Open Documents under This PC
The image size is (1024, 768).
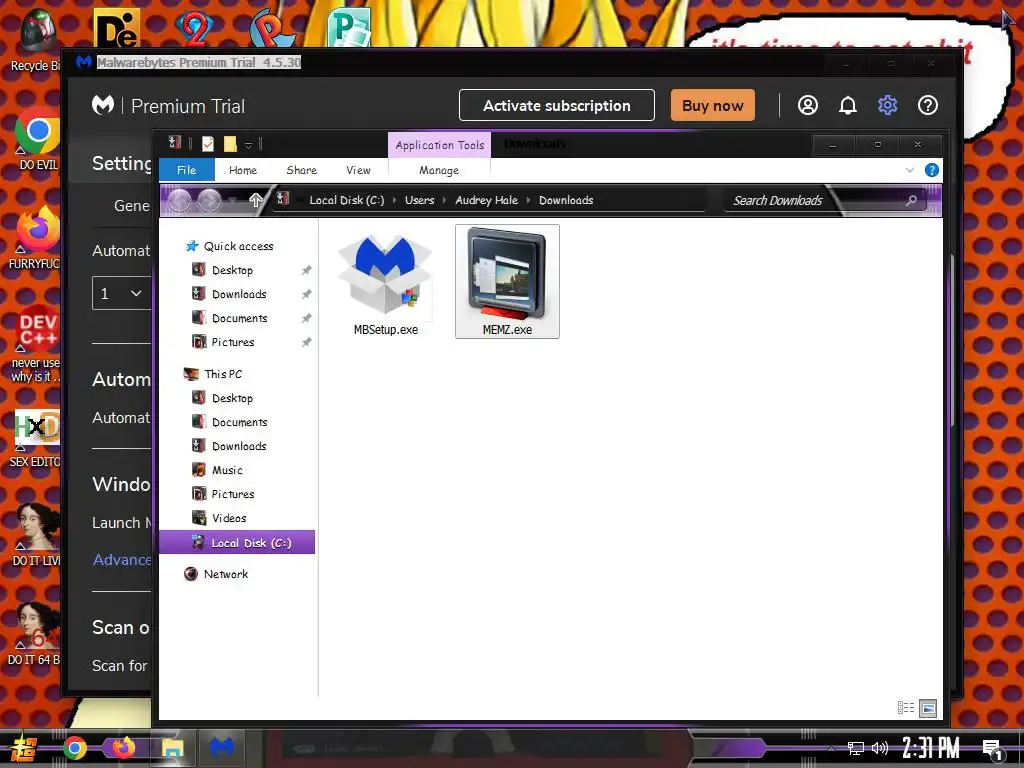tap(240, 423)
